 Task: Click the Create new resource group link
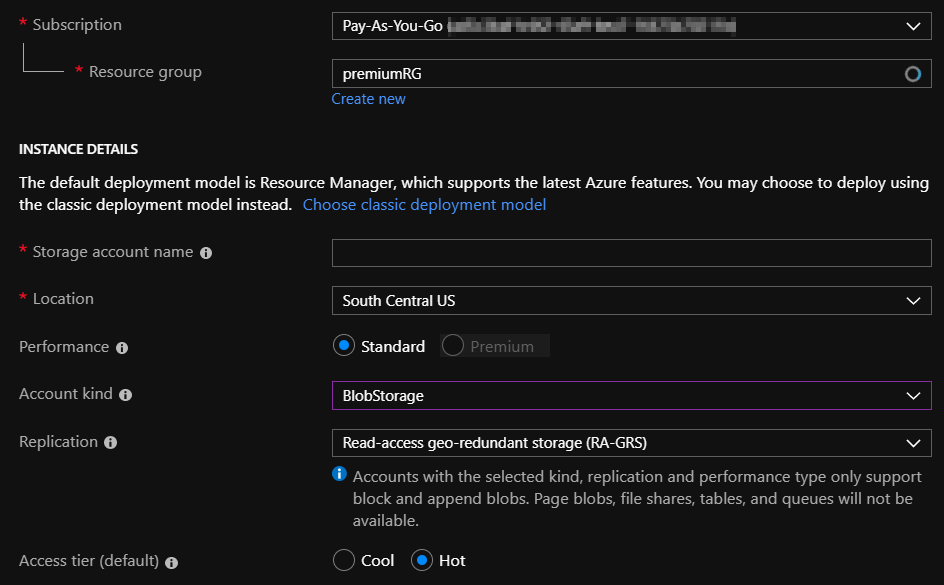click(368, 99)
